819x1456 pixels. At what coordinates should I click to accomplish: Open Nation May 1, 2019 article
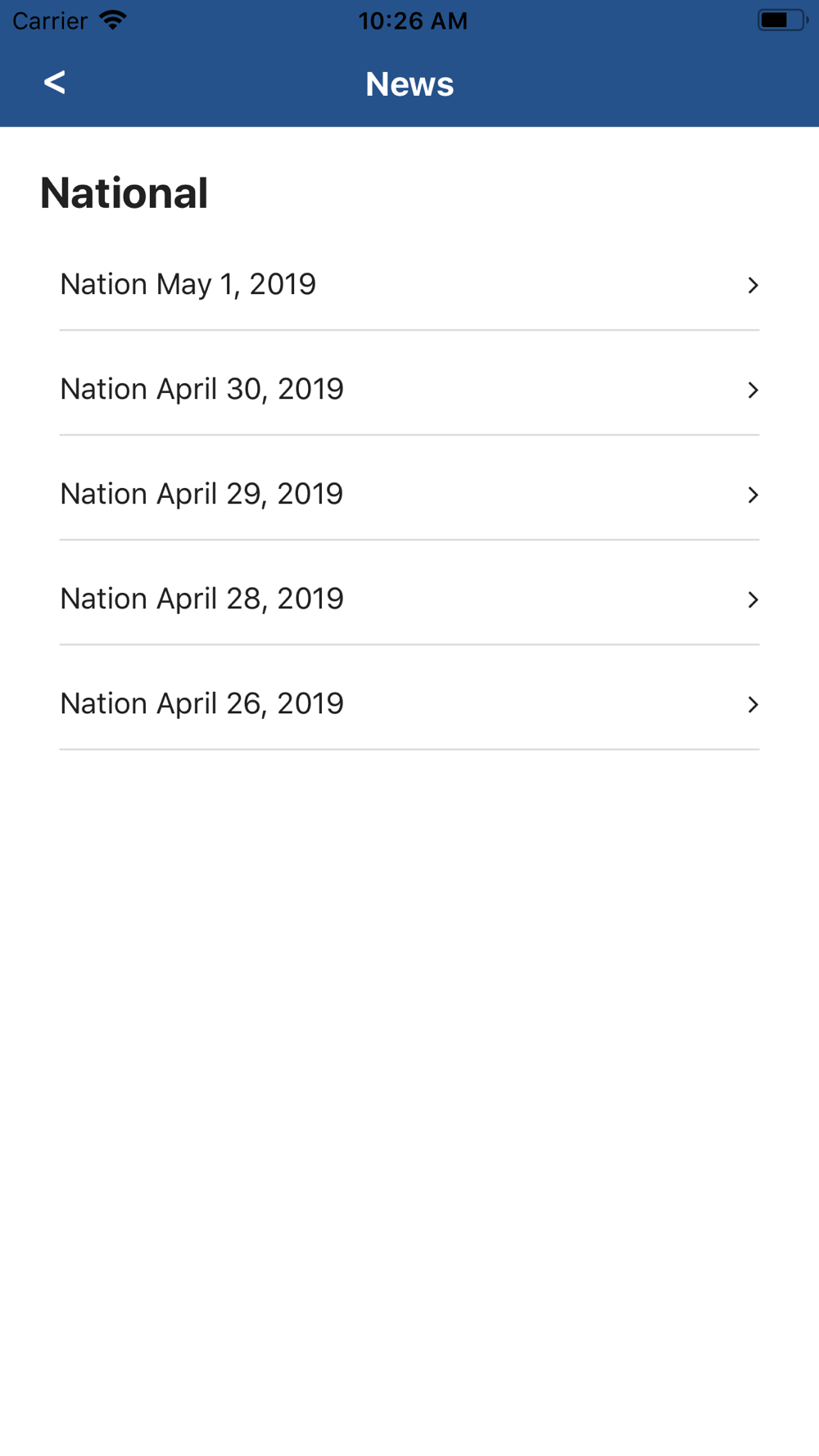pyautogui.click(x=409, y=284)
